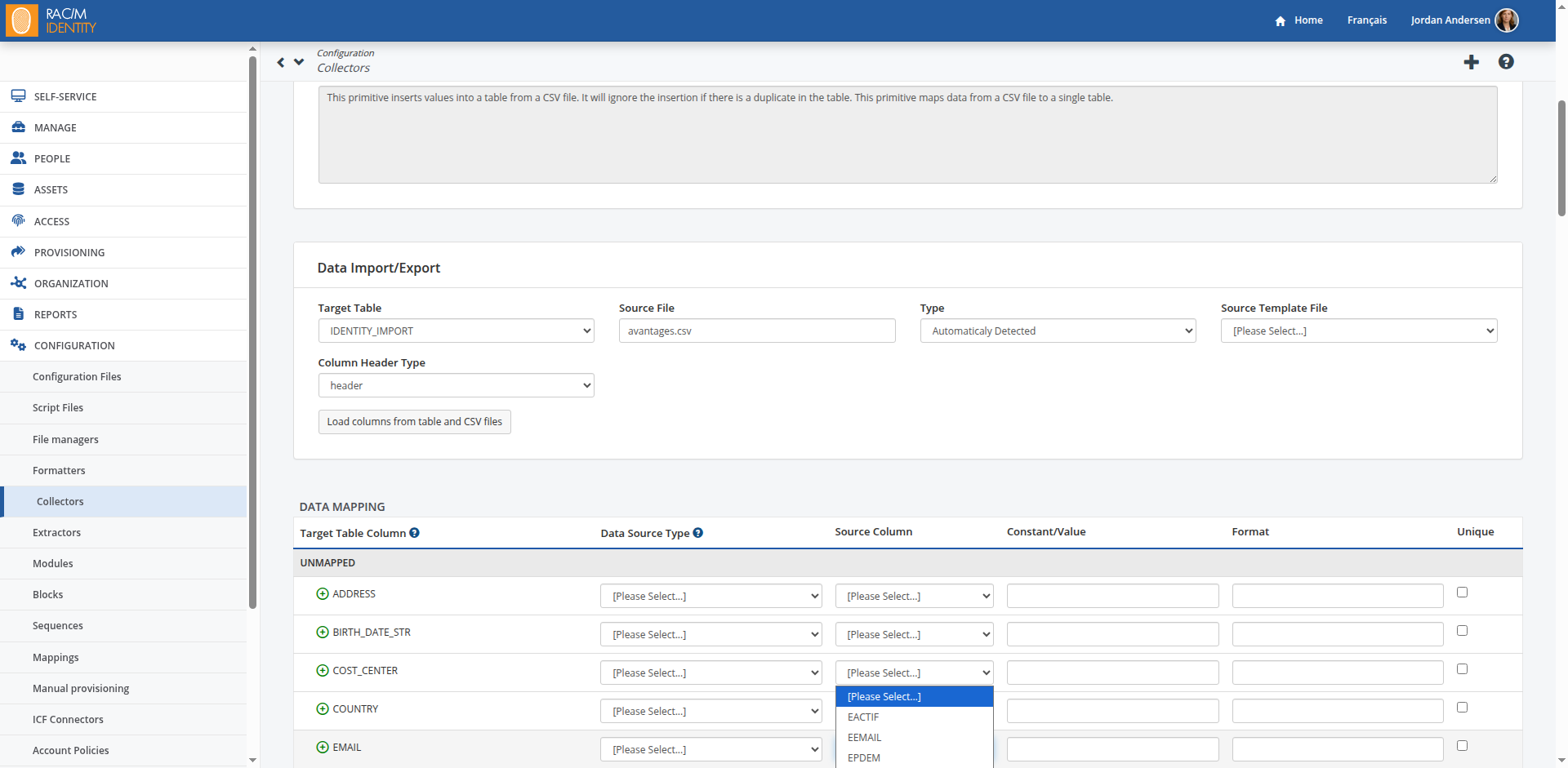Screen dimensions: 1568x768
Task: Tick the Unique checkbox for BIRTH_DATE_STR
Action: [1462, 631]
